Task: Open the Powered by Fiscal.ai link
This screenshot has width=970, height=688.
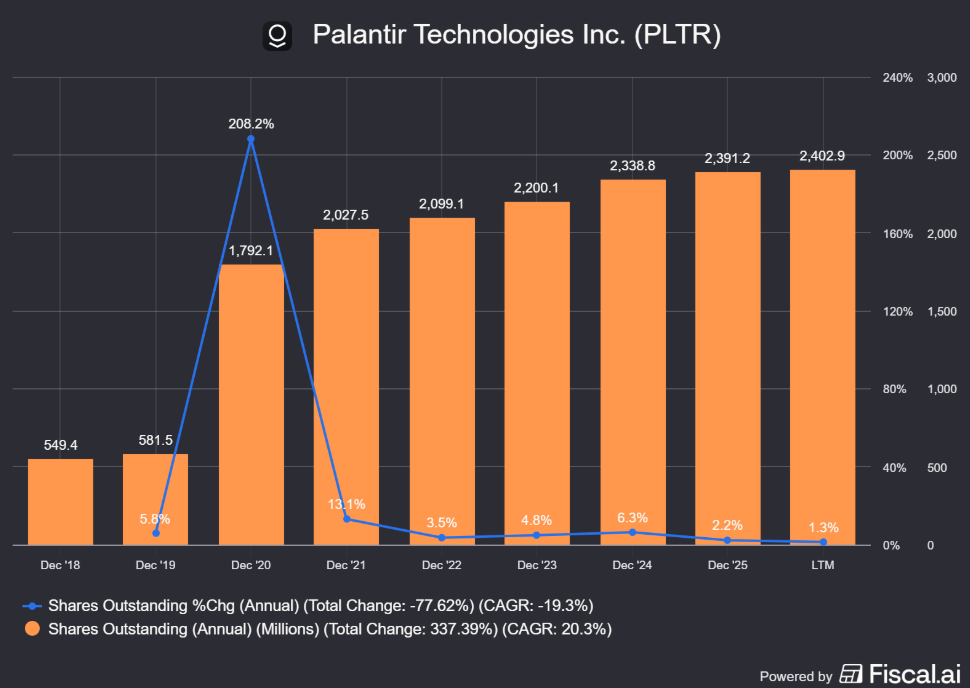Action: 860,674
